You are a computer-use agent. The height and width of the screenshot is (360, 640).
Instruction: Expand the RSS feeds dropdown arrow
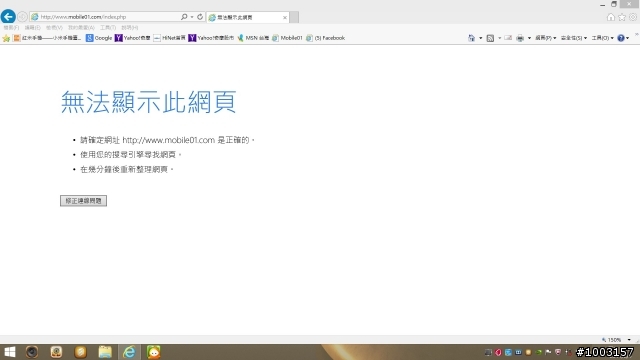click(x=499, y=38)
